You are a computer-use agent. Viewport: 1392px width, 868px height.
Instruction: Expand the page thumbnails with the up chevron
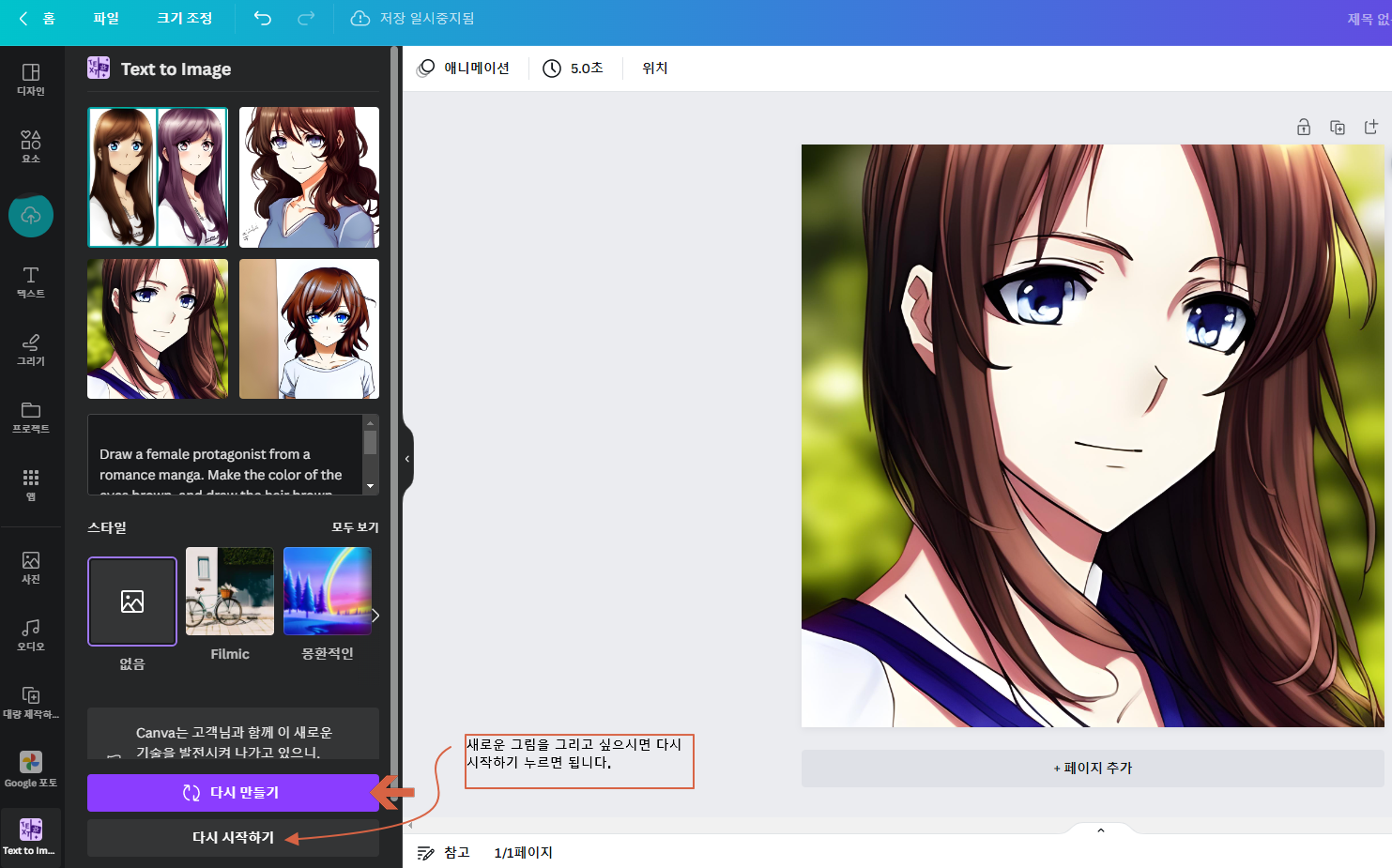(x=1101, y=830)
